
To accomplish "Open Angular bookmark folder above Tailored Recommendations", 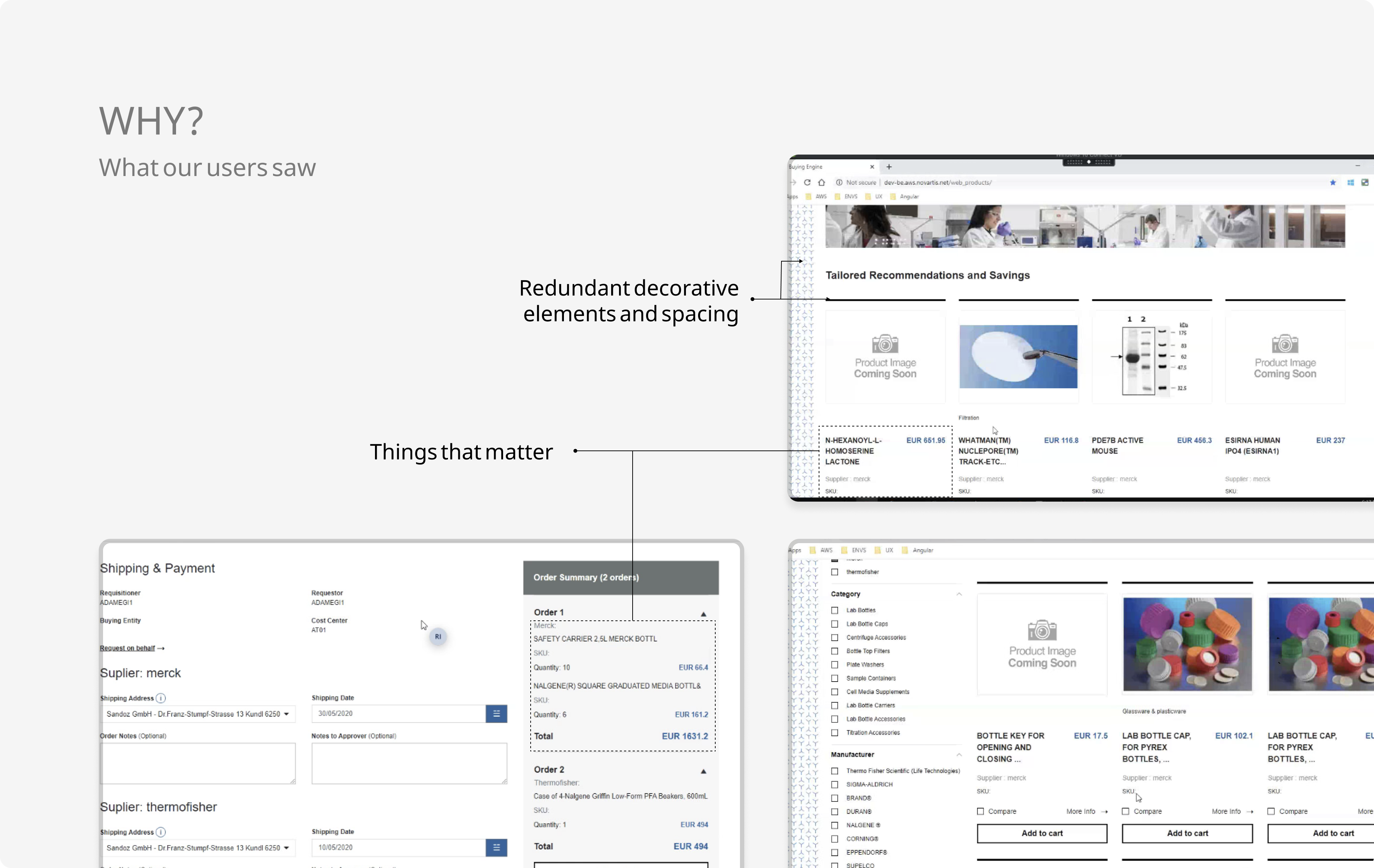I will click(905, 196).
